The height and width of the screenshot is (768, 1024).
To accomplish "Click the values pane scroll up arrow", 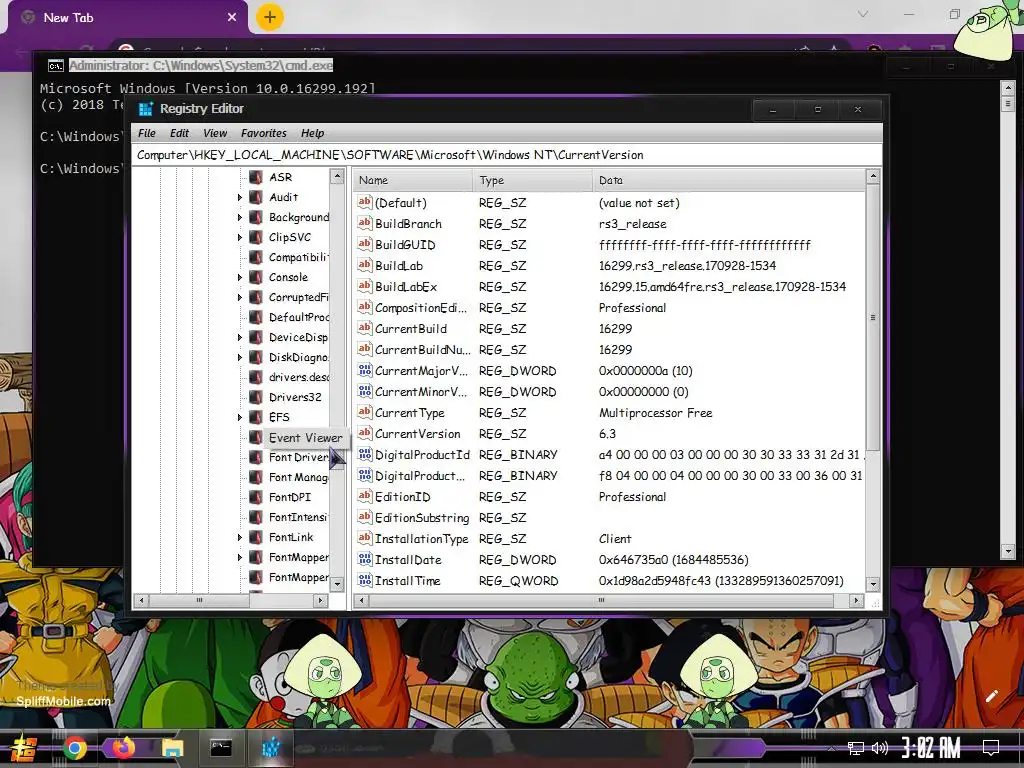I will click(872, 176).
